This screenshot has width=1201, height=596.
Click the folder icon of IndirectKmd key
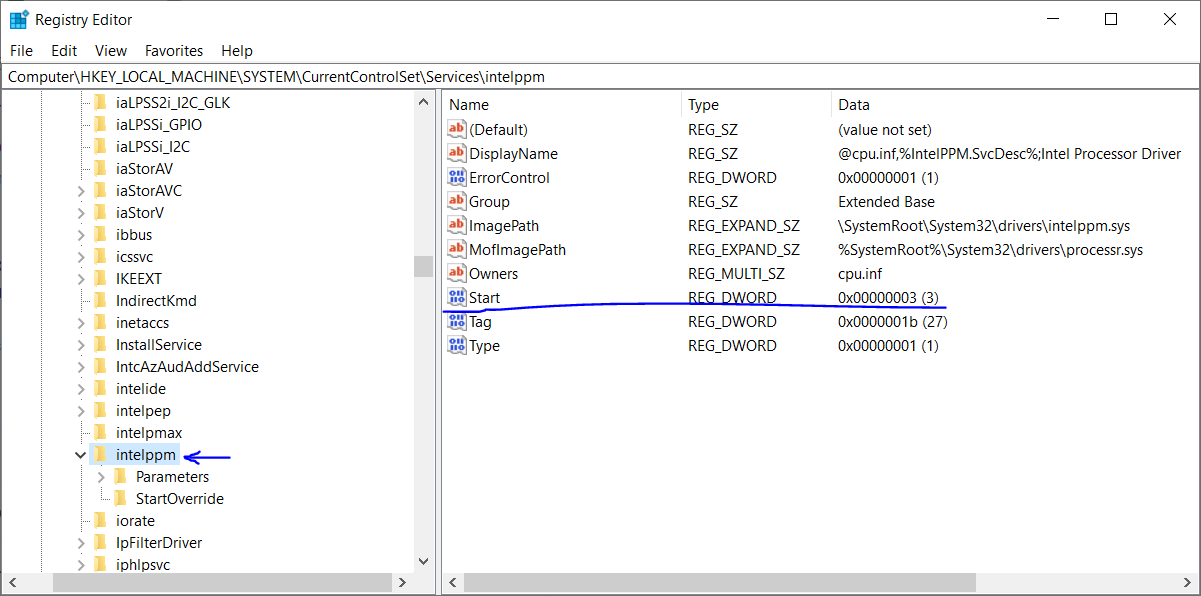tap(99, 300)
